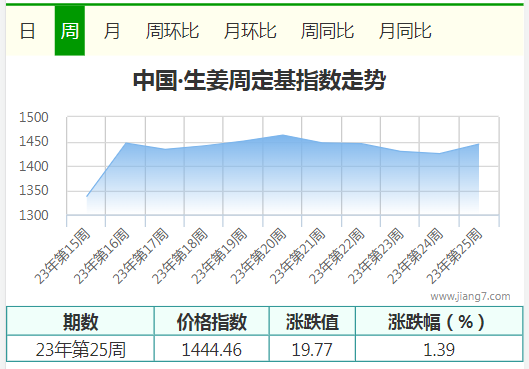Viewport: 529px width, 369px height.
Task: Click the 期数 column header
Action: [80, 321]
